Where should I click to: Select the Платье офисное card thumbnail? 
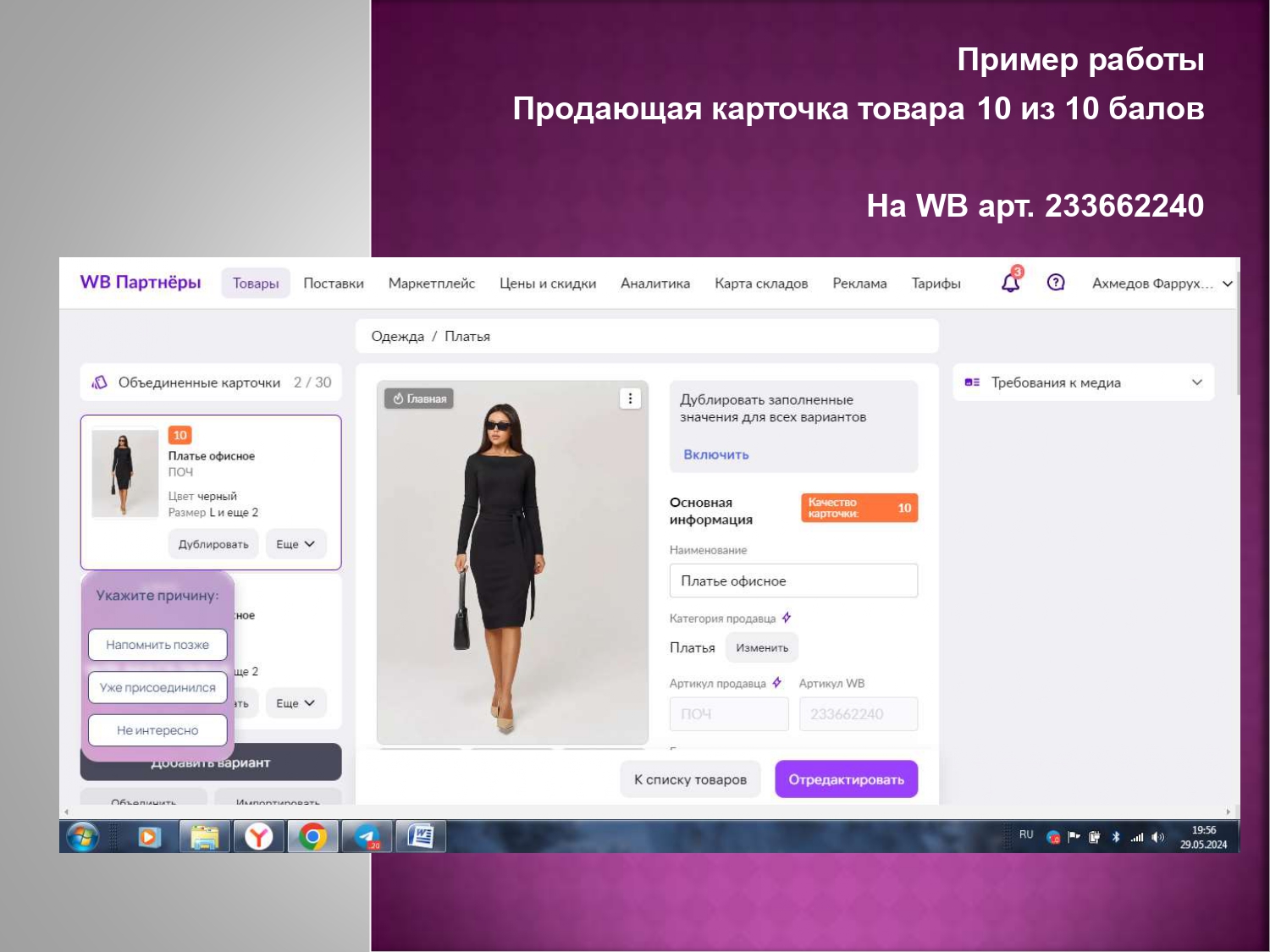[125, 473]
